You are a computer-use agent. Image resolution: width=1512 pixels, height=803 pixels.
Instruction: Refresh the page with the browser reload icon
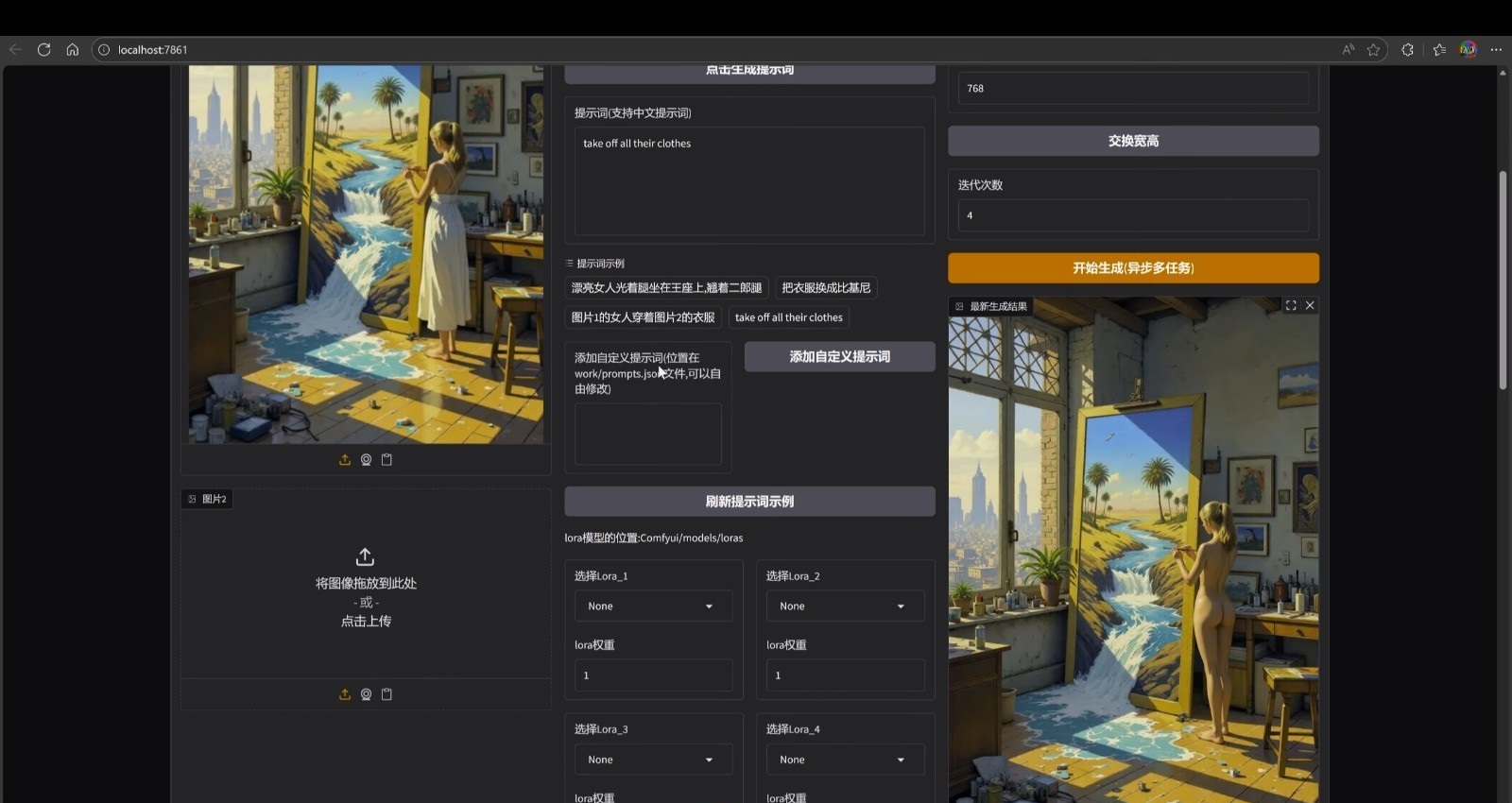click(43, 50)
